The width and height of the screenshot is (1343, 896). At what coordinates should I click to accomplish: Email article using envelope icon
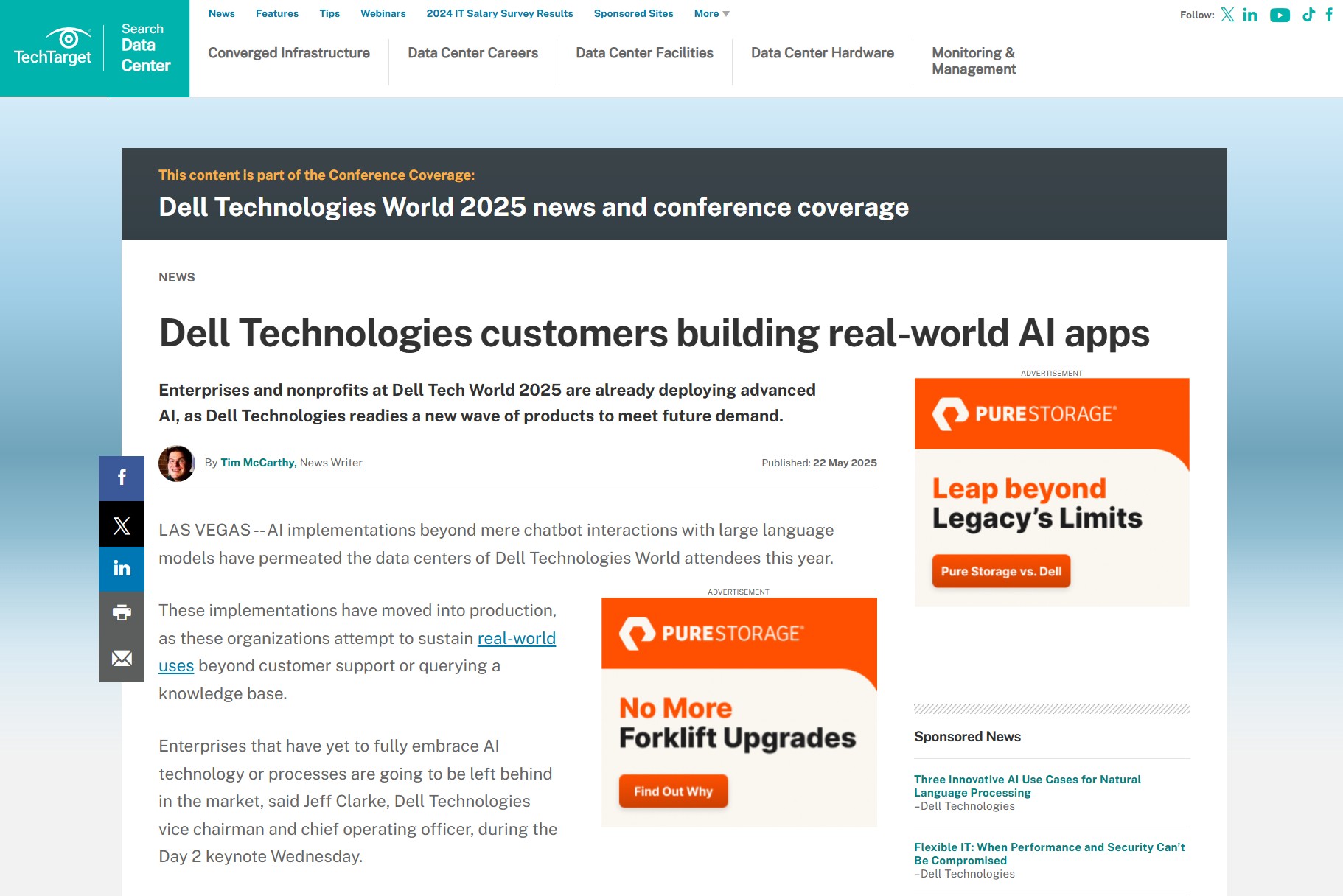pyautogui.click(x=122, y=659)
